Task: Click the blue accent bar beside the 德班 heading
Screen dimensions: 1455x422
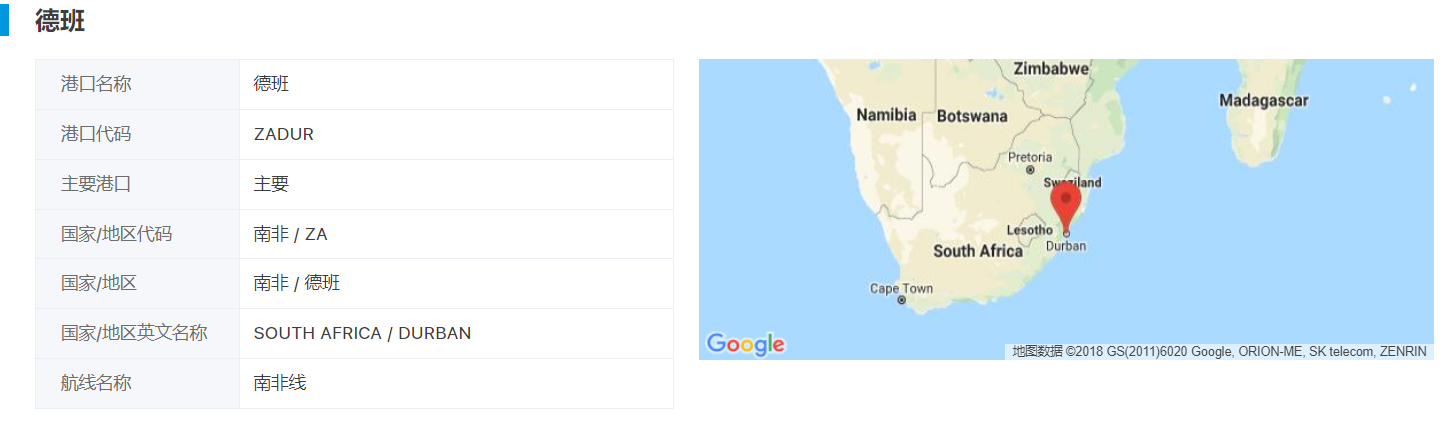Action: [4, 20]
